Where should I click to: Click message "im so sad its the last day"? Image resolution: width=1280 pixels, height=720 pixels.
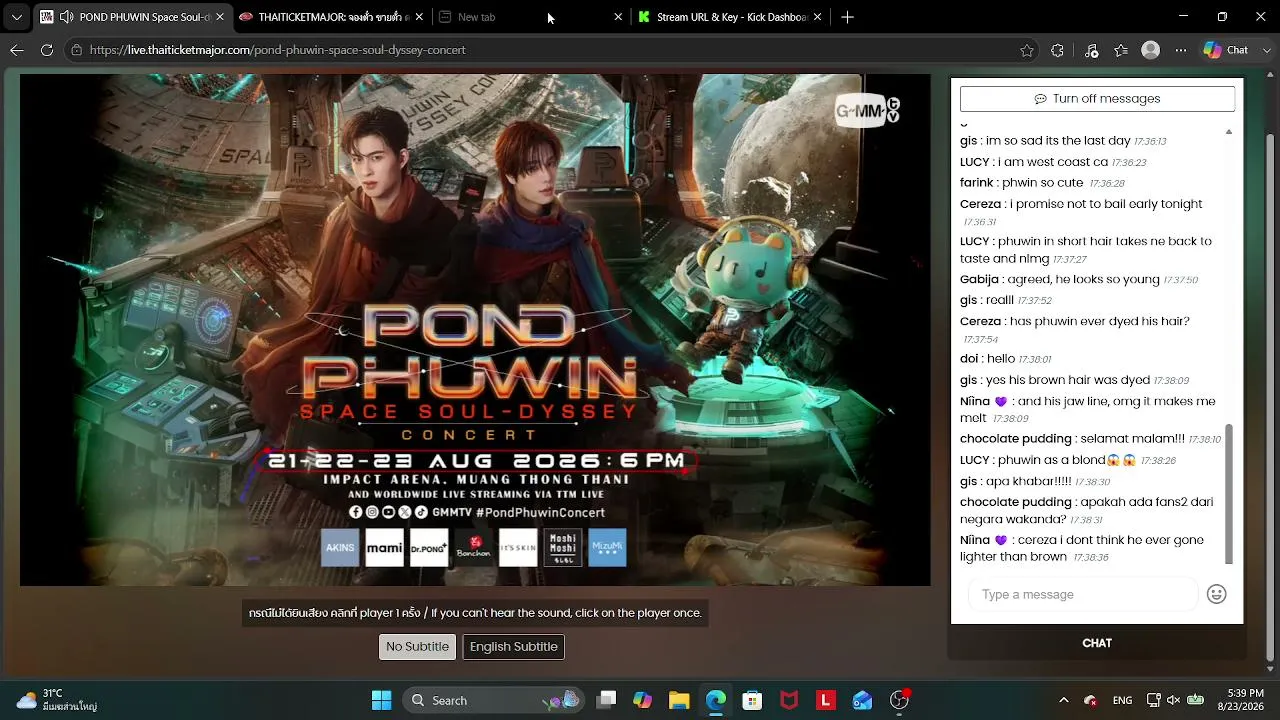tap(1058, 141)
